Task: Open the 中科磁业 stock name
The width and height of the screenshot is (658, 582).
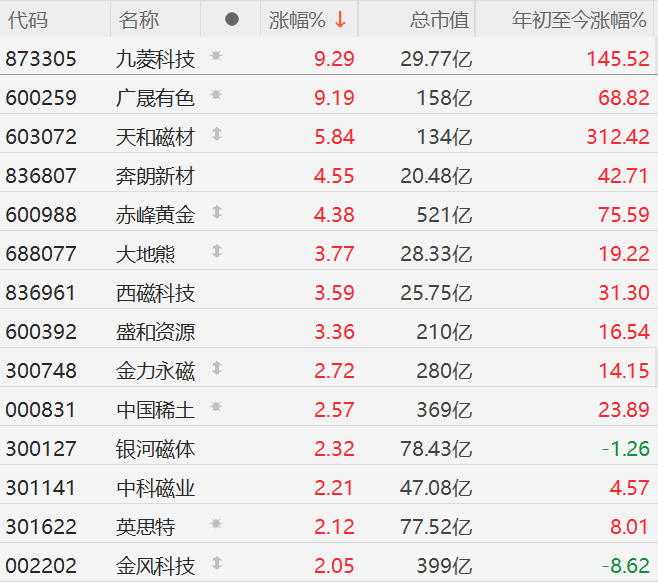Action: pos(155,488)
